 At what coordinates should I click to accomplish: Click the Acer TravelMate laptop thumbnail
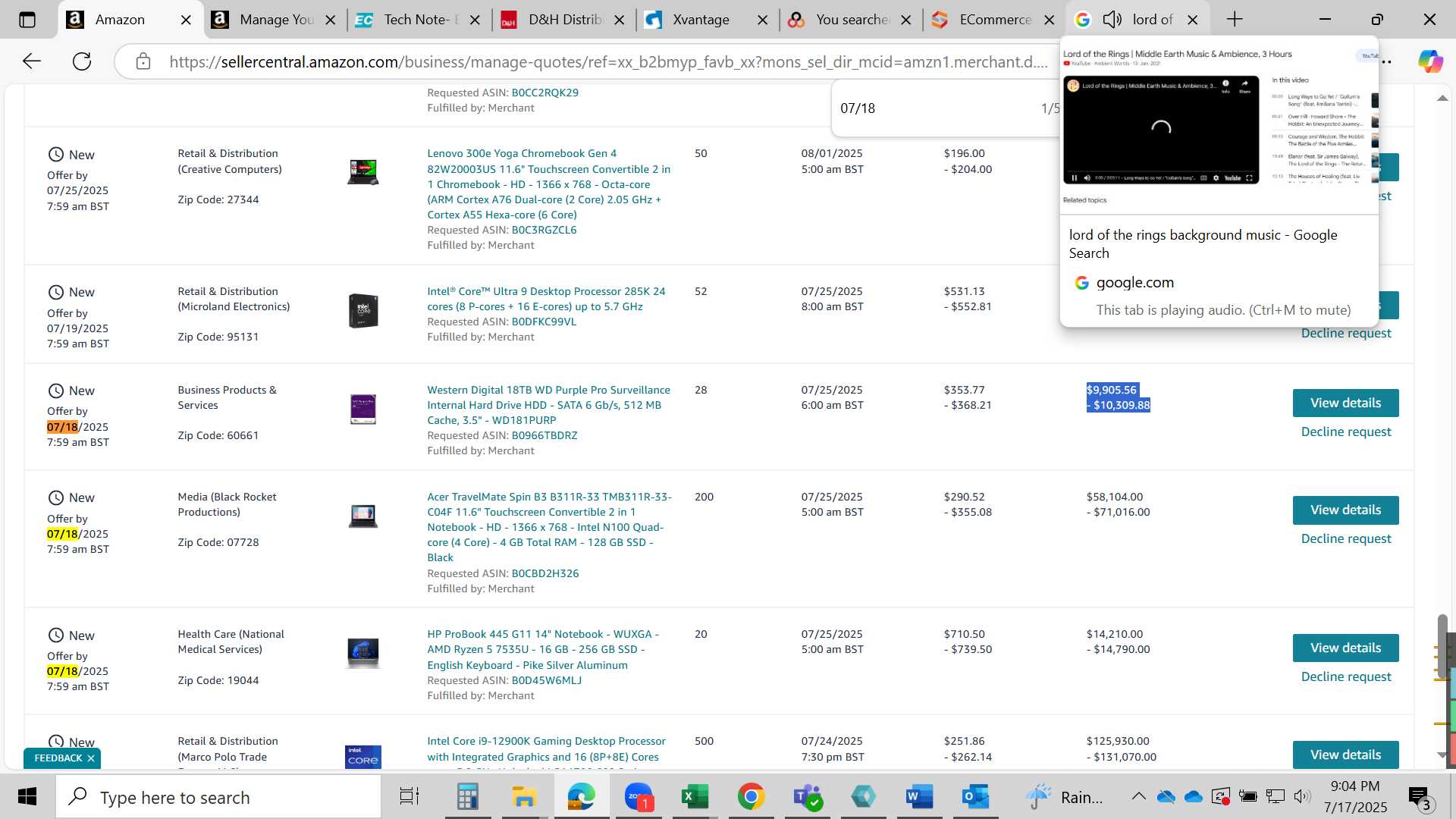click(x=362, y=516)
